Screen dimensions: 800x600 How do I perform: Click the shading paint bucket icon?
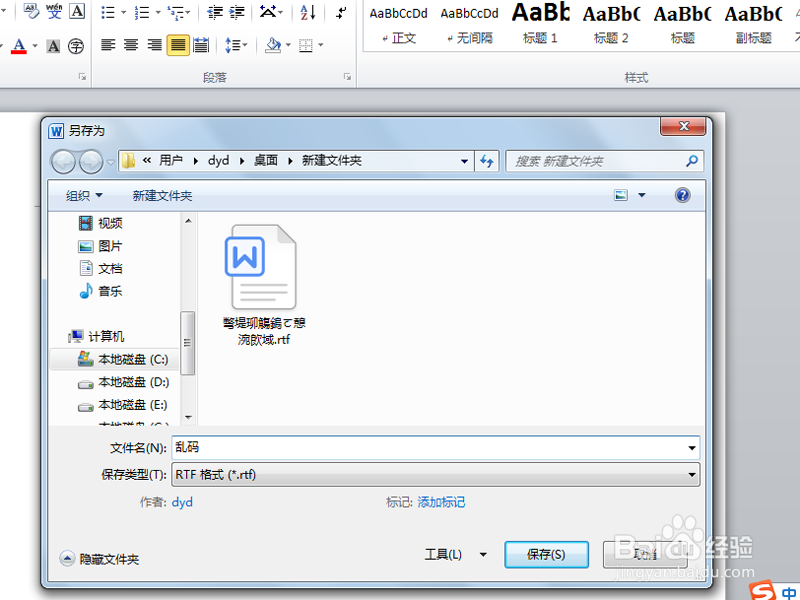273,45
